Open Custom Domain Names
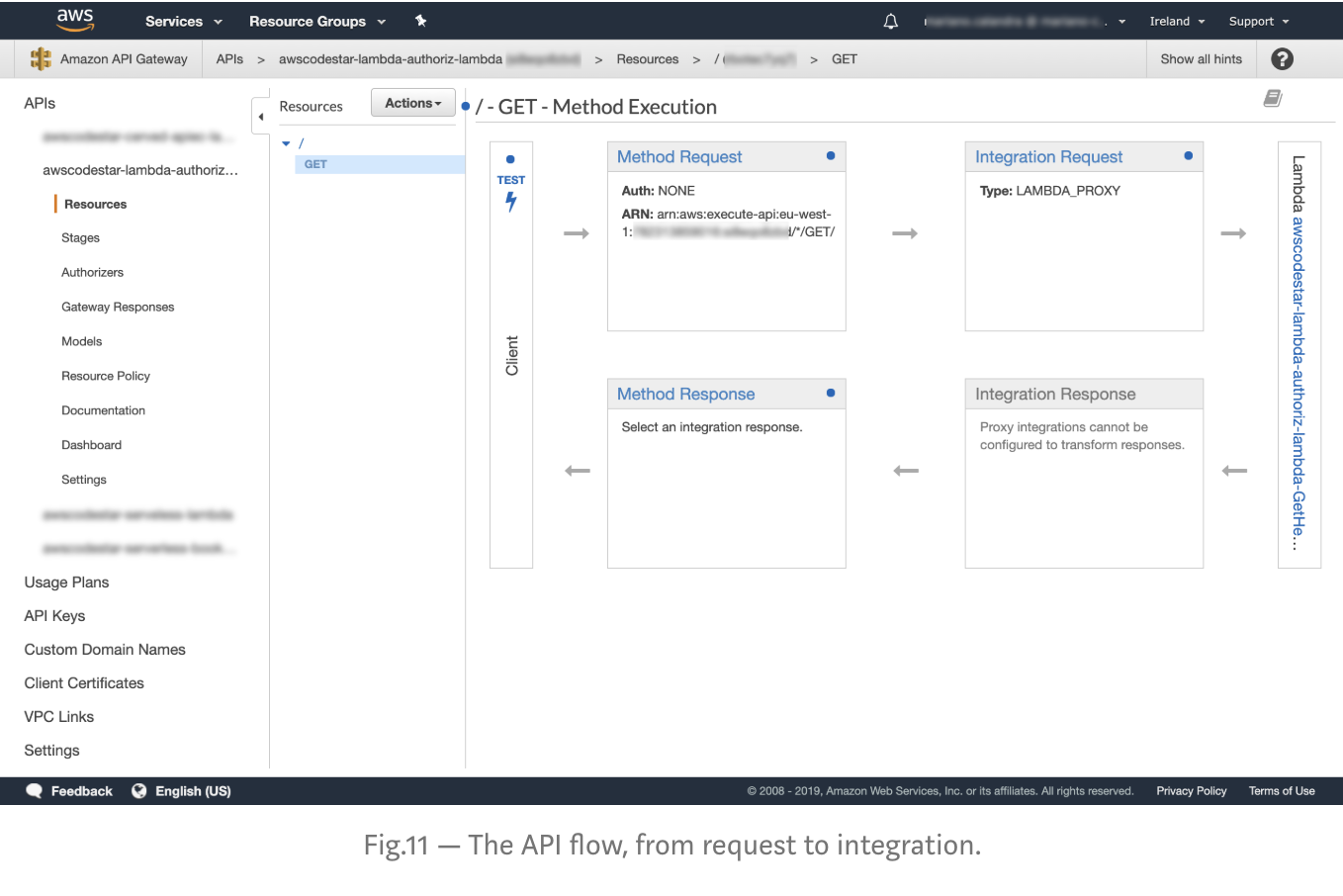Viewport: 1343px width, 896px height. (105, 650)
